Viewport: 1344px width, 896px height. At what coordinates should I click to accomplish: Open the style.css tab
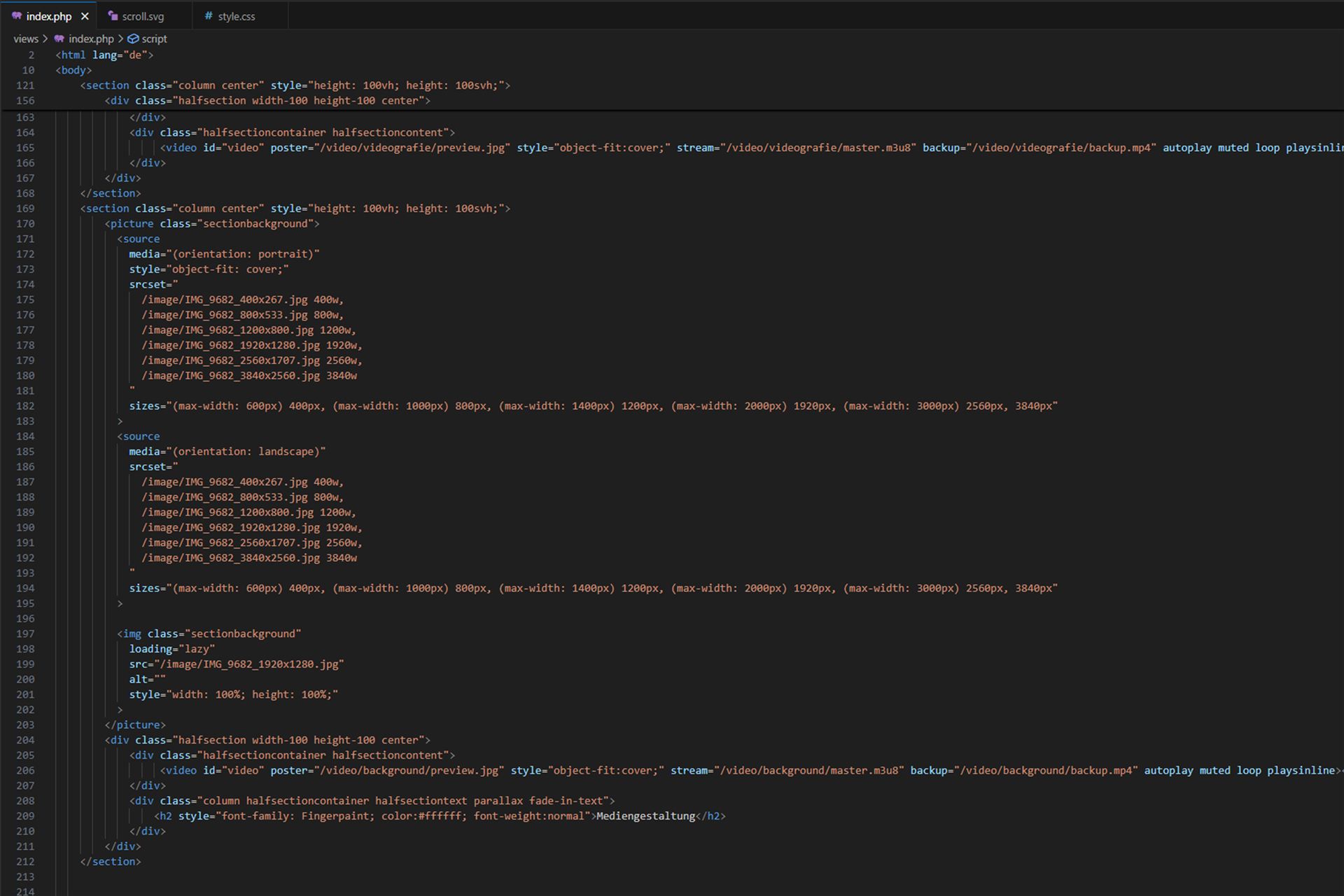tap(236, 16)
